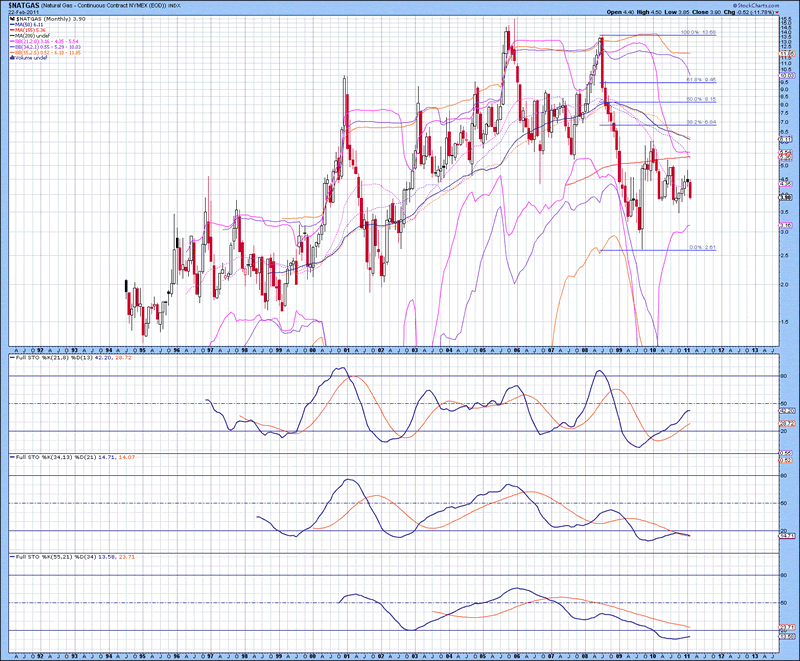
Task: Click the $NATGAS (Monthly) candlestick legend icon
Action: (x=11, y=18)
